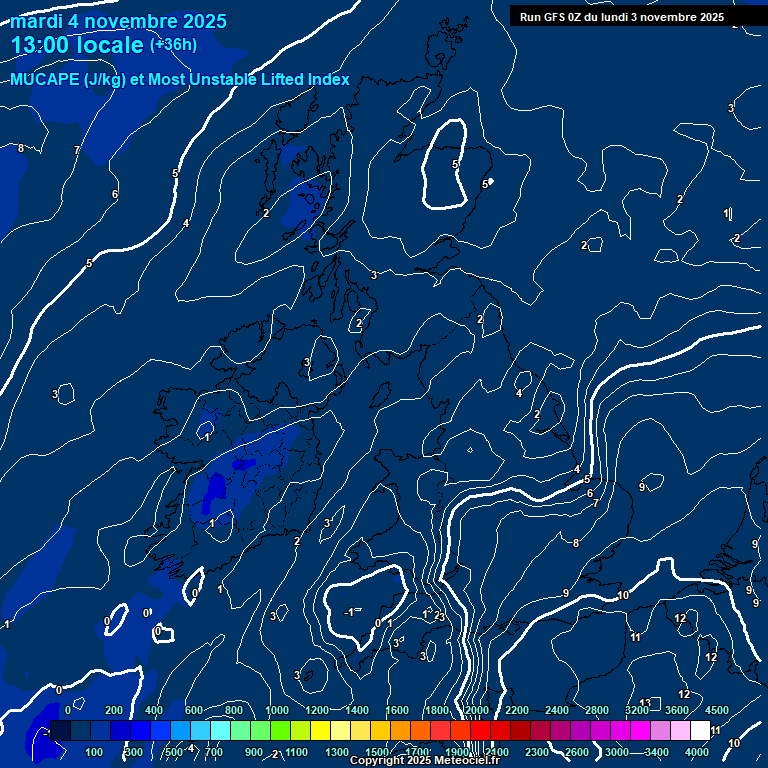Select the 'mardi 4 novembre 2025' date title
The image size is (768, 768).
point(119,21)
